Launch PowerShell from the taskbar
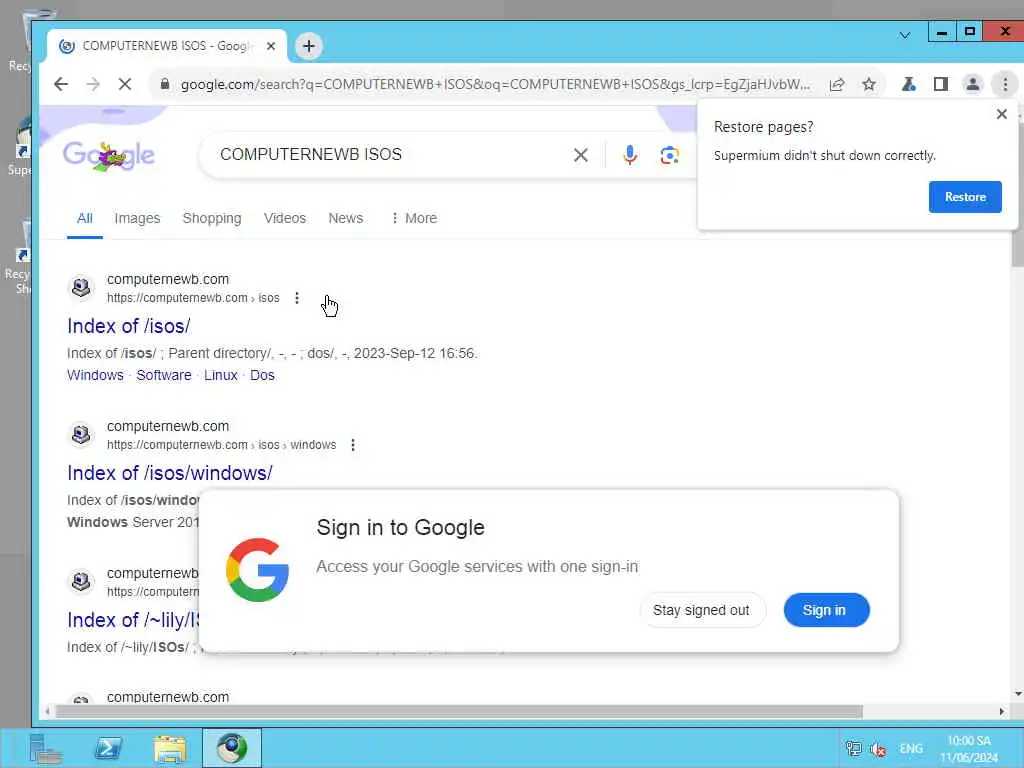The height and width of the screenshot is (768, 1024). coord(108,748)
